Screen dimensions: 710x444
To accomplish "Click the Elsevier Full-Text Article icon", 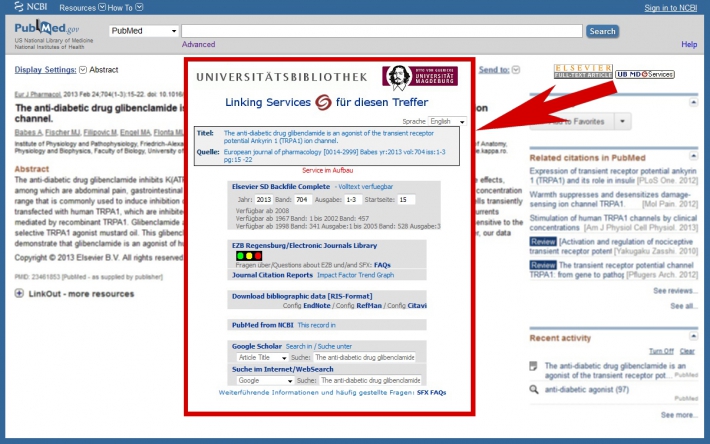I will (583, 71).
